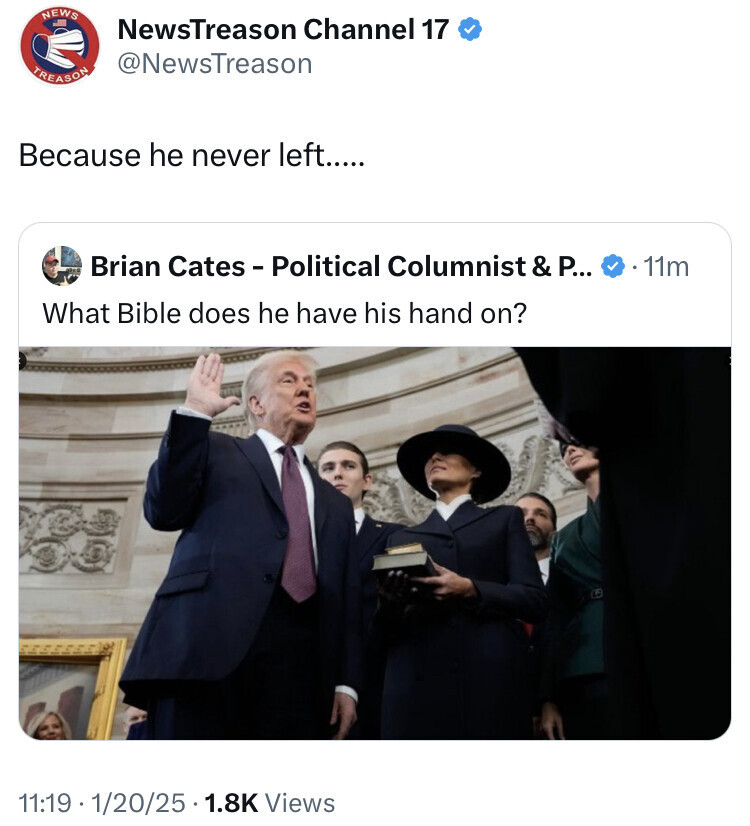Click the verified badge beside NewsTreason Channel 17
The image size is (750, 826).
(x=470, y=30)
